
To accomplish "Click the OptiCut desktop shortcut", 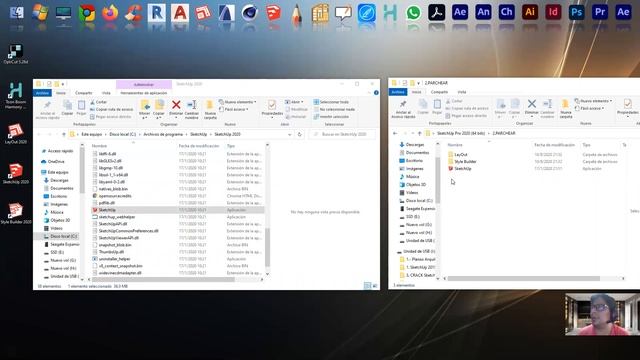I will pos(16,54).
